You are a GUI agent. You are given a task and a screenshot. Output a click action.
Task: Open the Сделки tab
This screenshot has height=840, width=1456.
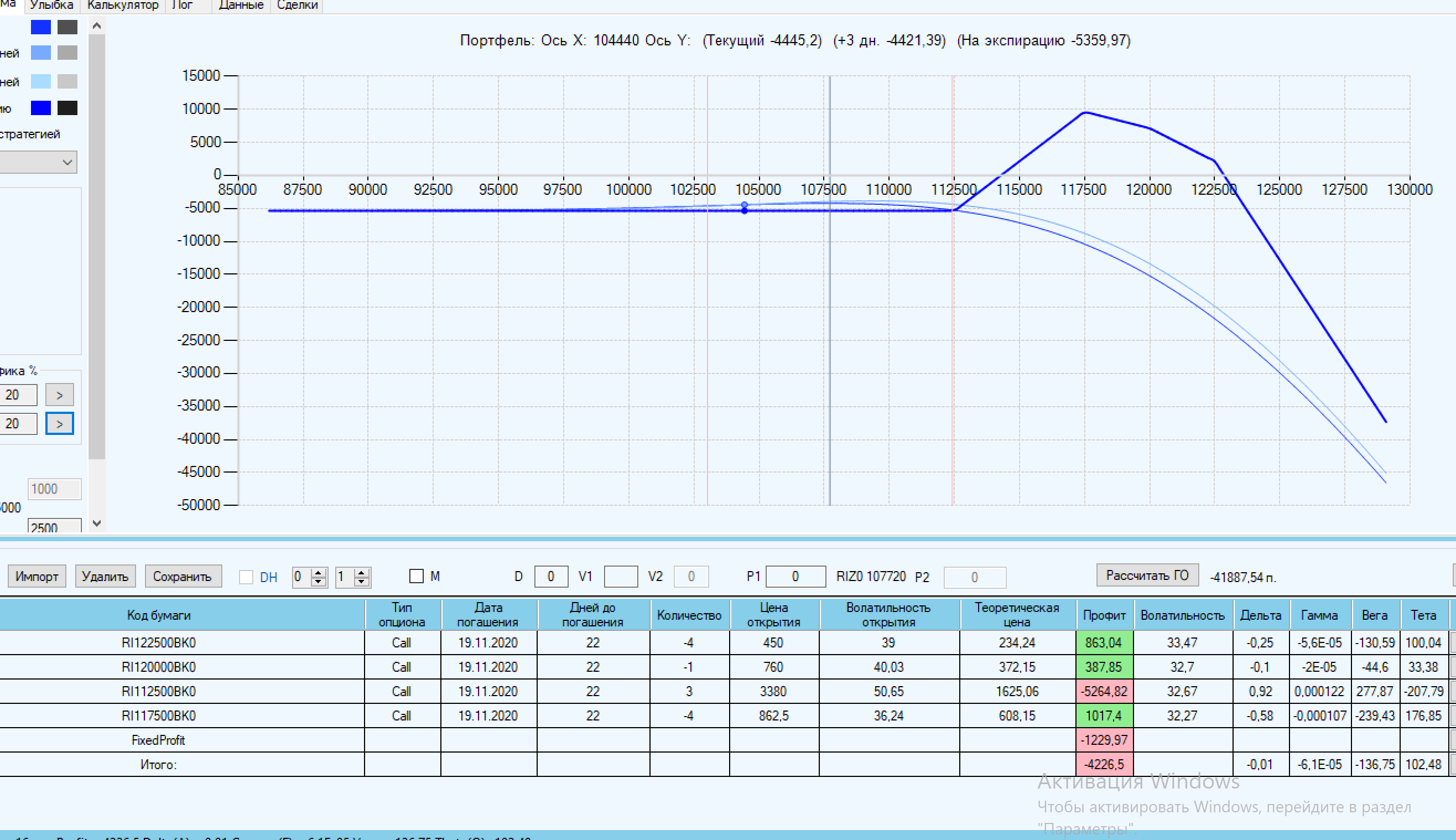297,5
